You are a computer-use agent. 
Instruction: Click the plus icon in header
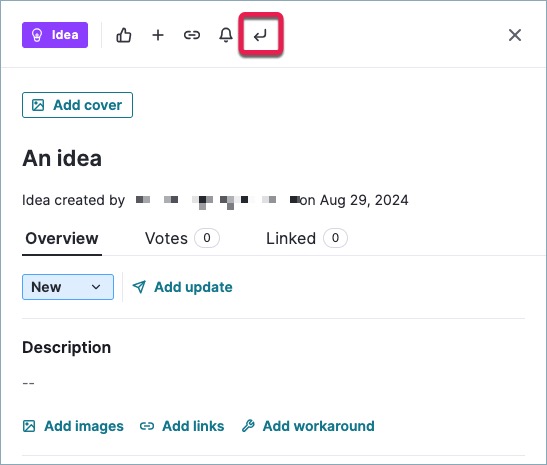[x=158, y=35]
